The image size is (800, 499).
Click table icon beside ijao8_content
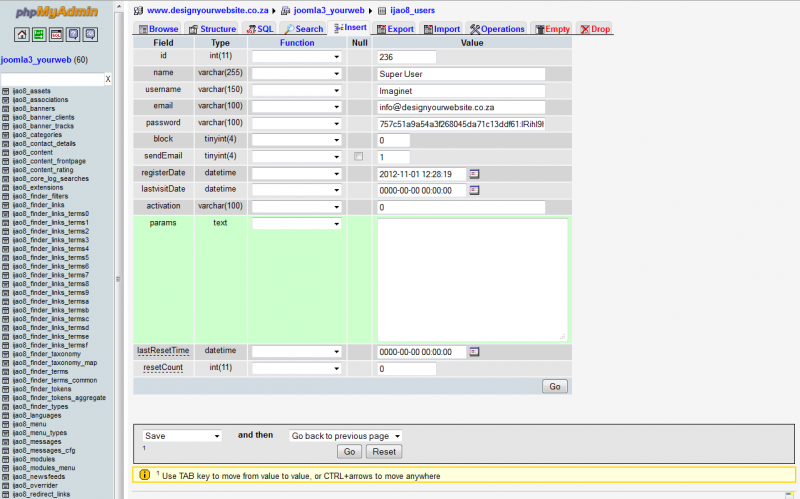(x=6, y=153)
